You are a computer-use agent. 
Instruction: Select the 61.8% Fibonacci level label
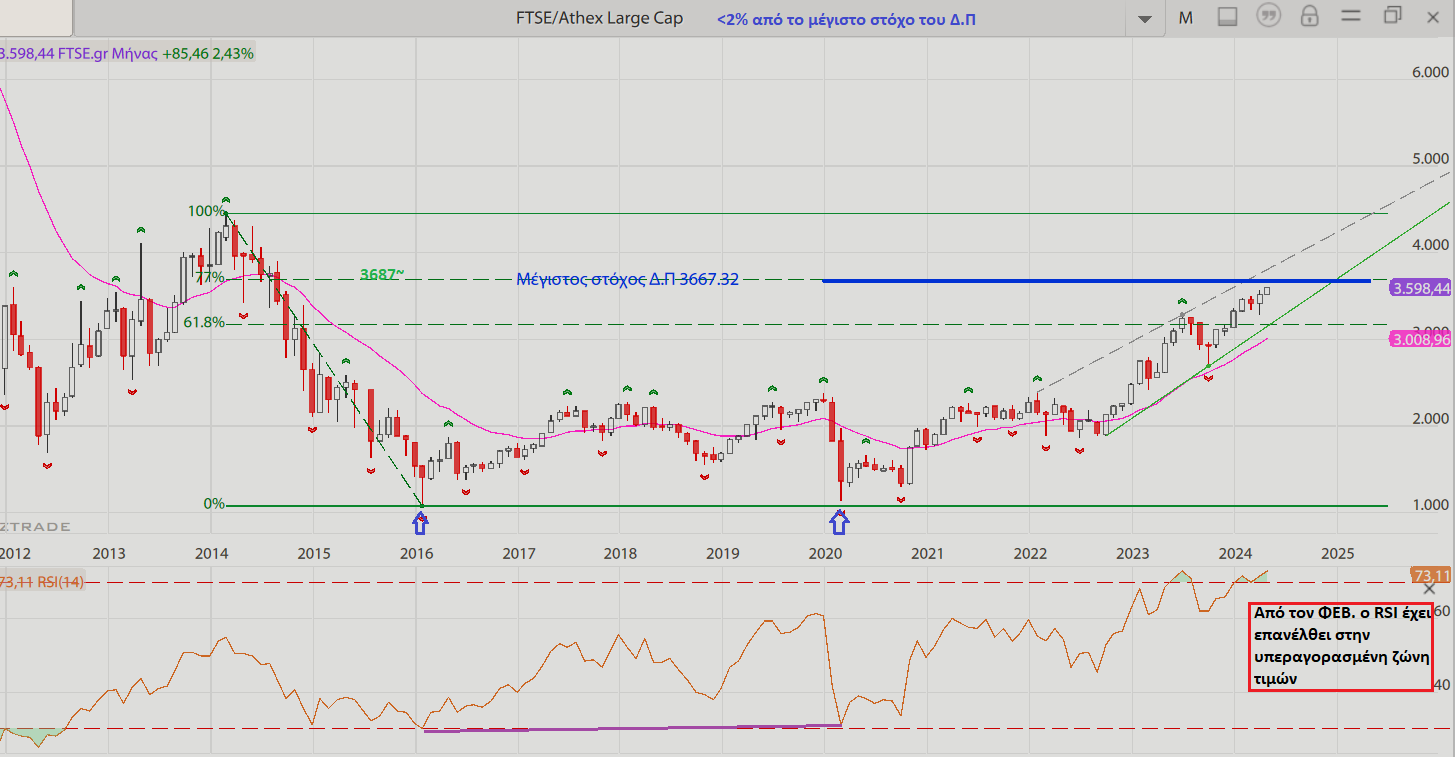point(204,322)
